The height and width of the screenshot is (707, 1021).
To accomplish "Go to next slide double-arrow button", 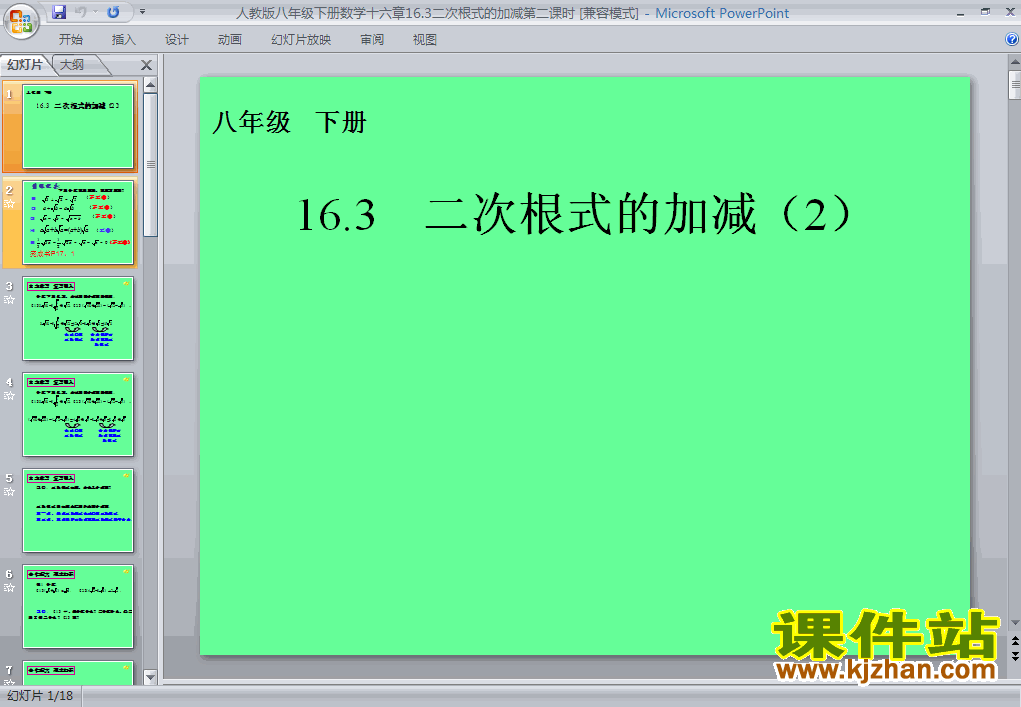I will [x=1014, y=656].
